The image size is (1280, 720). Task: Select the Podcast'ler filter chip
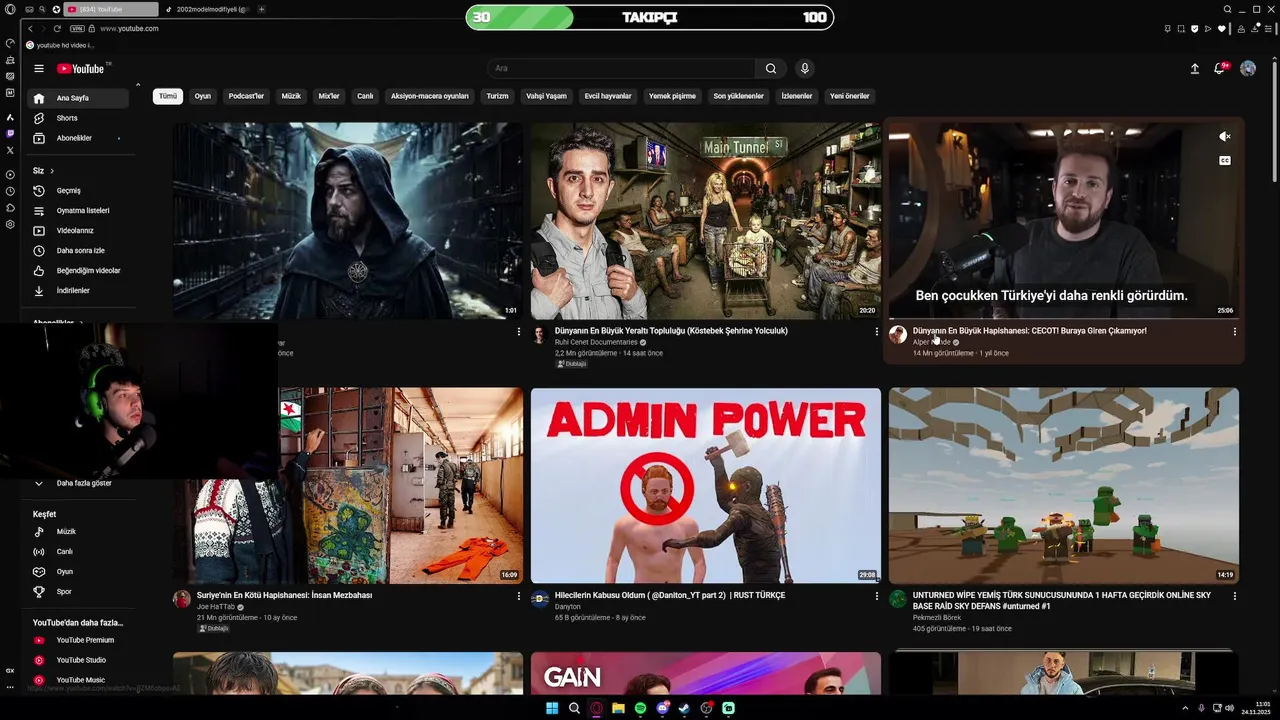click(x=246, y=96)
